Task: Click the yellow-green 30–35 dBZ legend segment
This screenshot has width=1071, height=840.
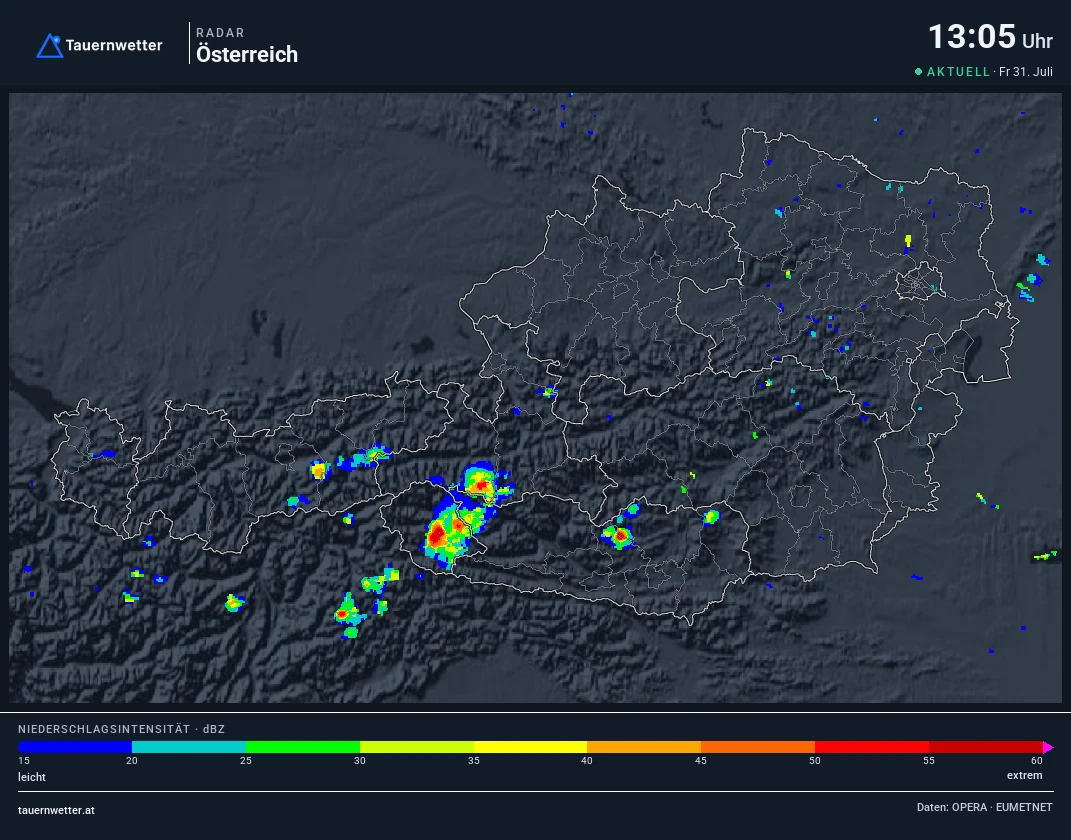Action: [x=417, y=747]
